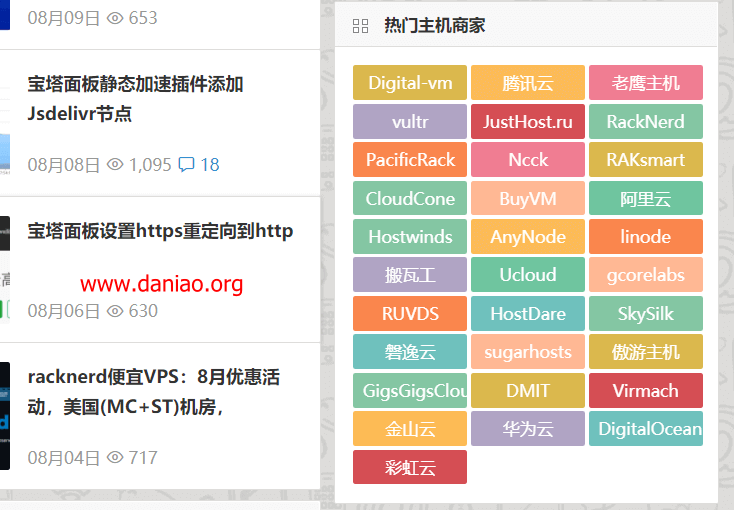This screenshot has height=510, width=734.
Task: Open the GigsGigsCloud tag
Action: coord(410,391)
